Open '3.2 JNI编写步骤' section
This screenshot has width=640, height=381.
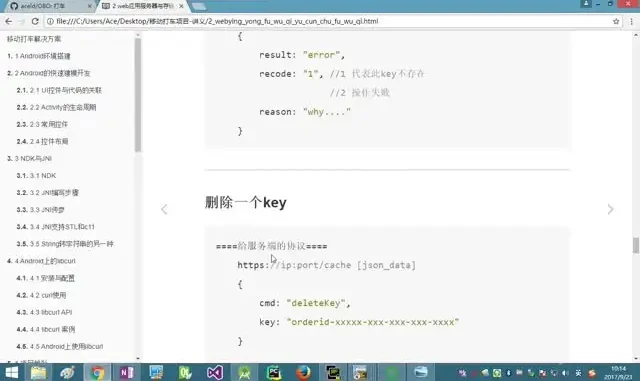tap(47, 193)
